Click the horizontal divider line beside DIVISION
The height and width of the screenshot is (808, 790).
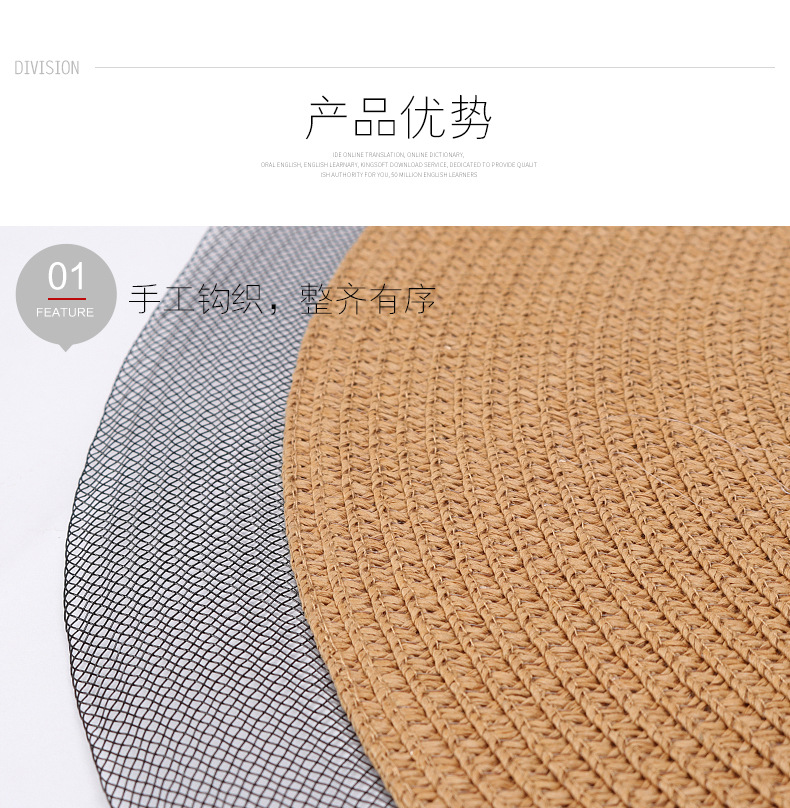pyautogui.click(x=434, y=67)
